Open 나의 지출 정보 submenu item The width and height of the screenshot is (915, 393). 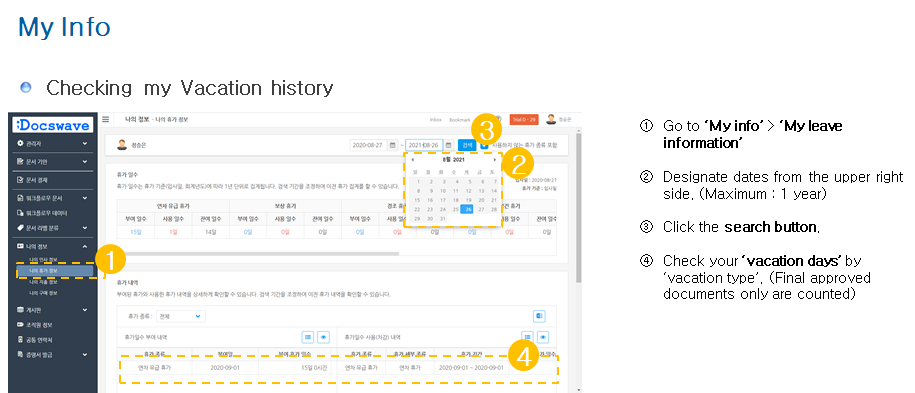click(x=44, y=282)
